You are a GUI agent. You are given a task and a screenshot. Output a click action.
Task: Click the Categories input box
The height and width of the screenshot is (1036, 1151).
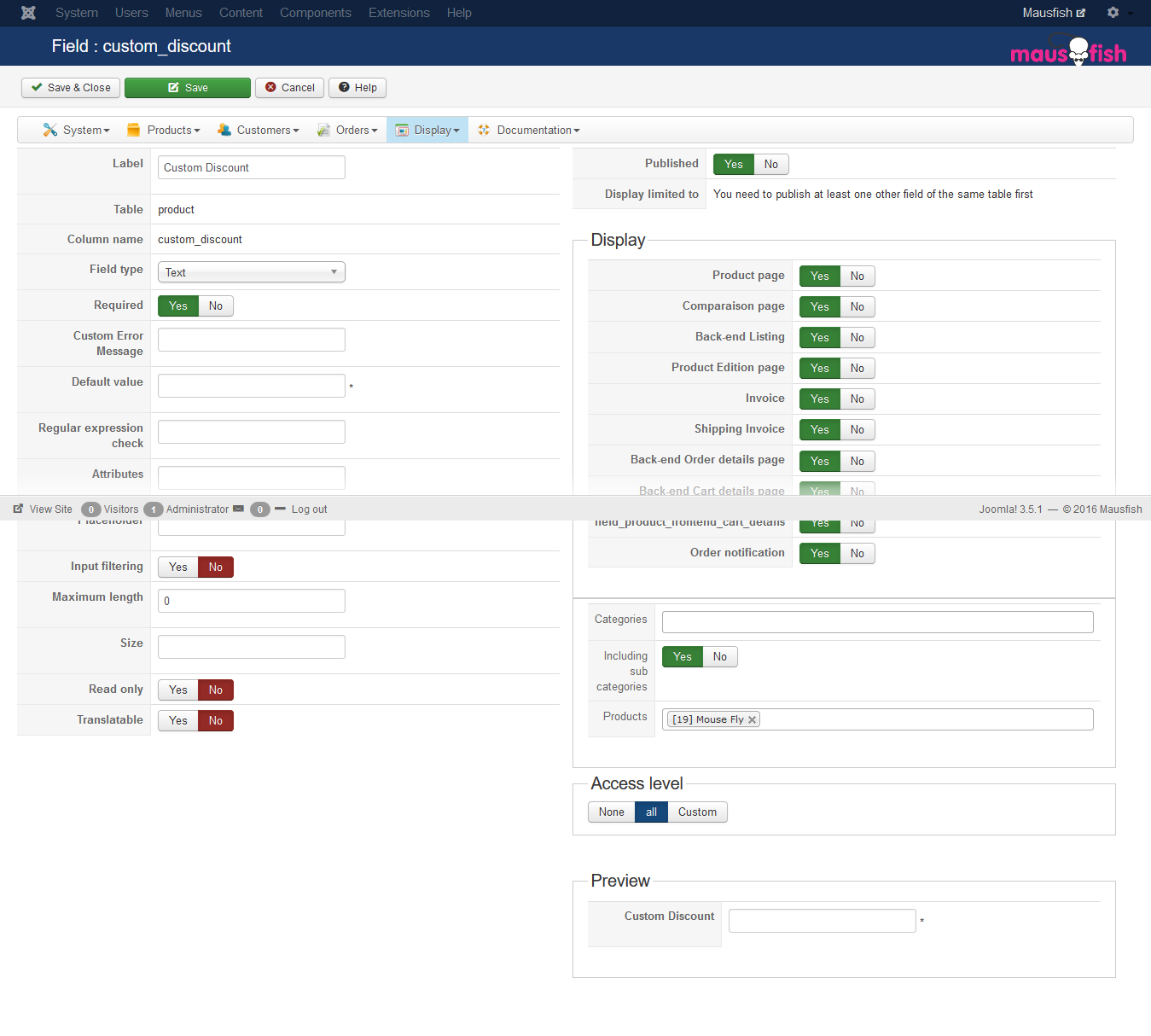(x=878, y=622)
